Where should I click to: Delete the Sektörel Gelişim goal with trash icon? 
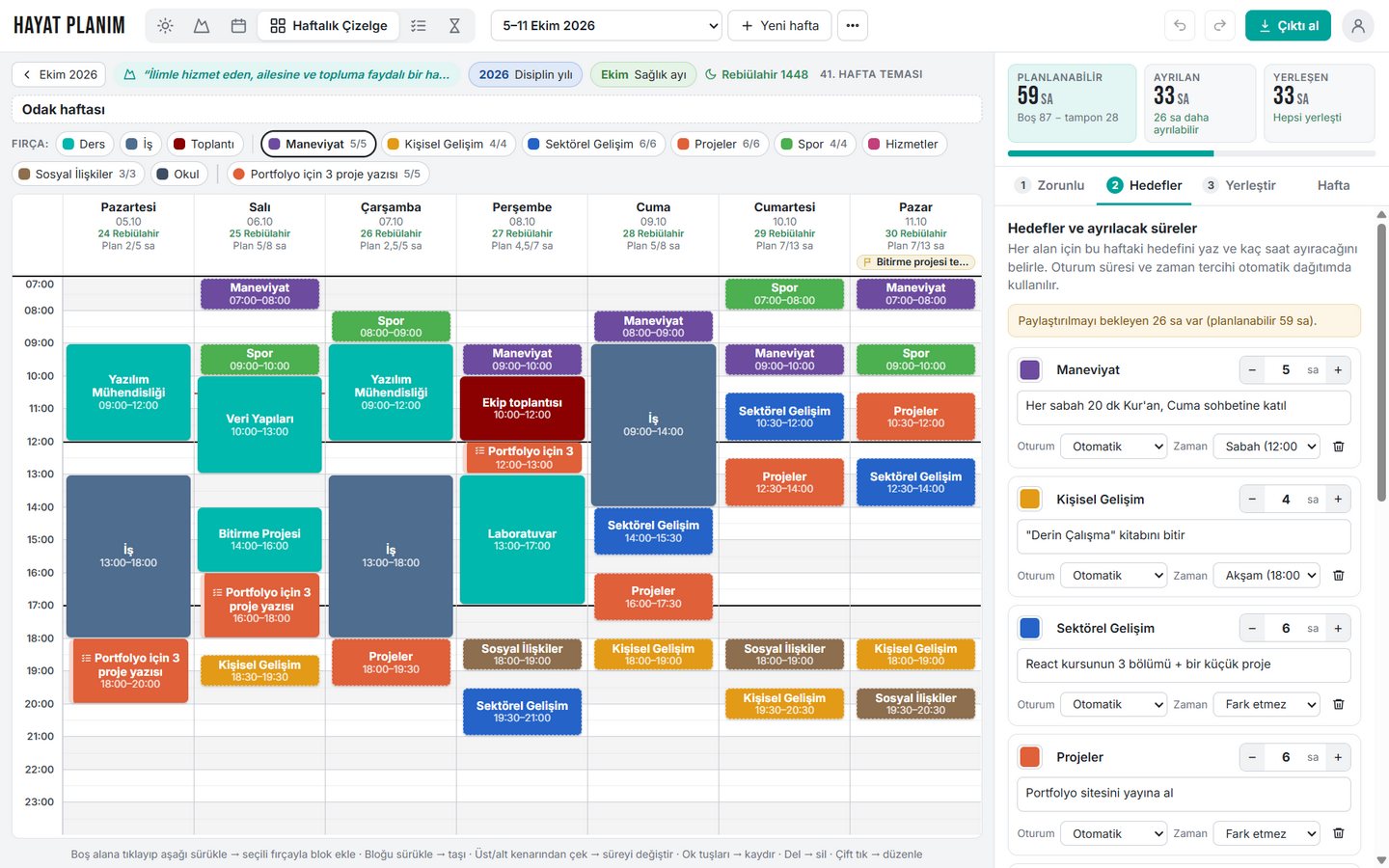1339,705
